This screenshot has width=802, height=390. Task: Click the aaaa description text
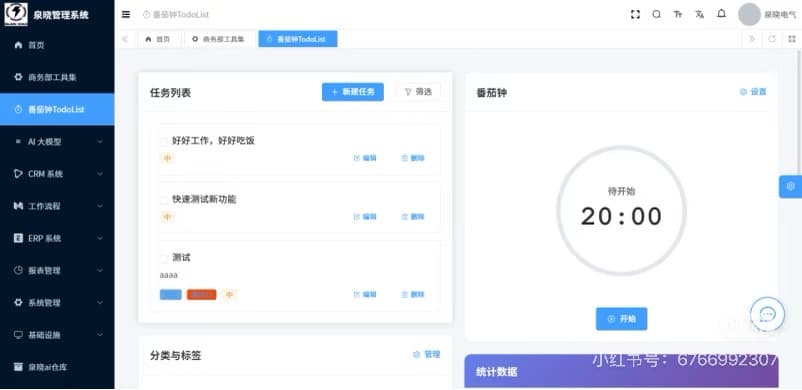(169, 276)
